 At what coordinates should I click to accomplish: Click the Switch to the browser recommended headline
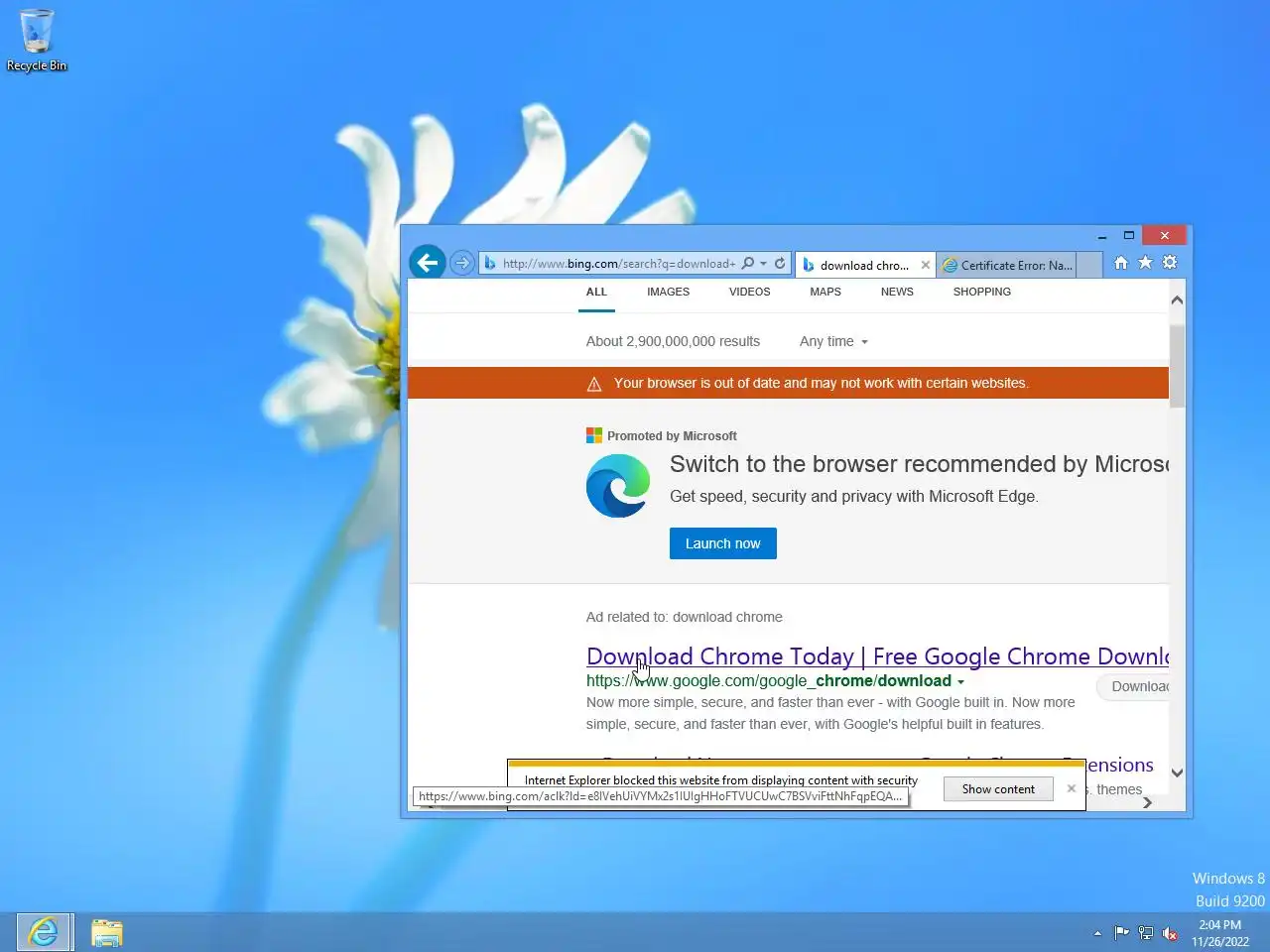coord(919,464)
